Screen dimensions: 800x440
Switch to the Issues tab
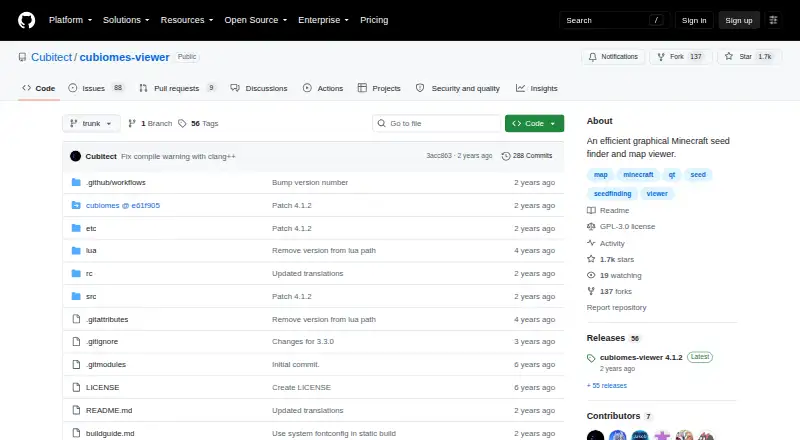(x=95, y=88)
